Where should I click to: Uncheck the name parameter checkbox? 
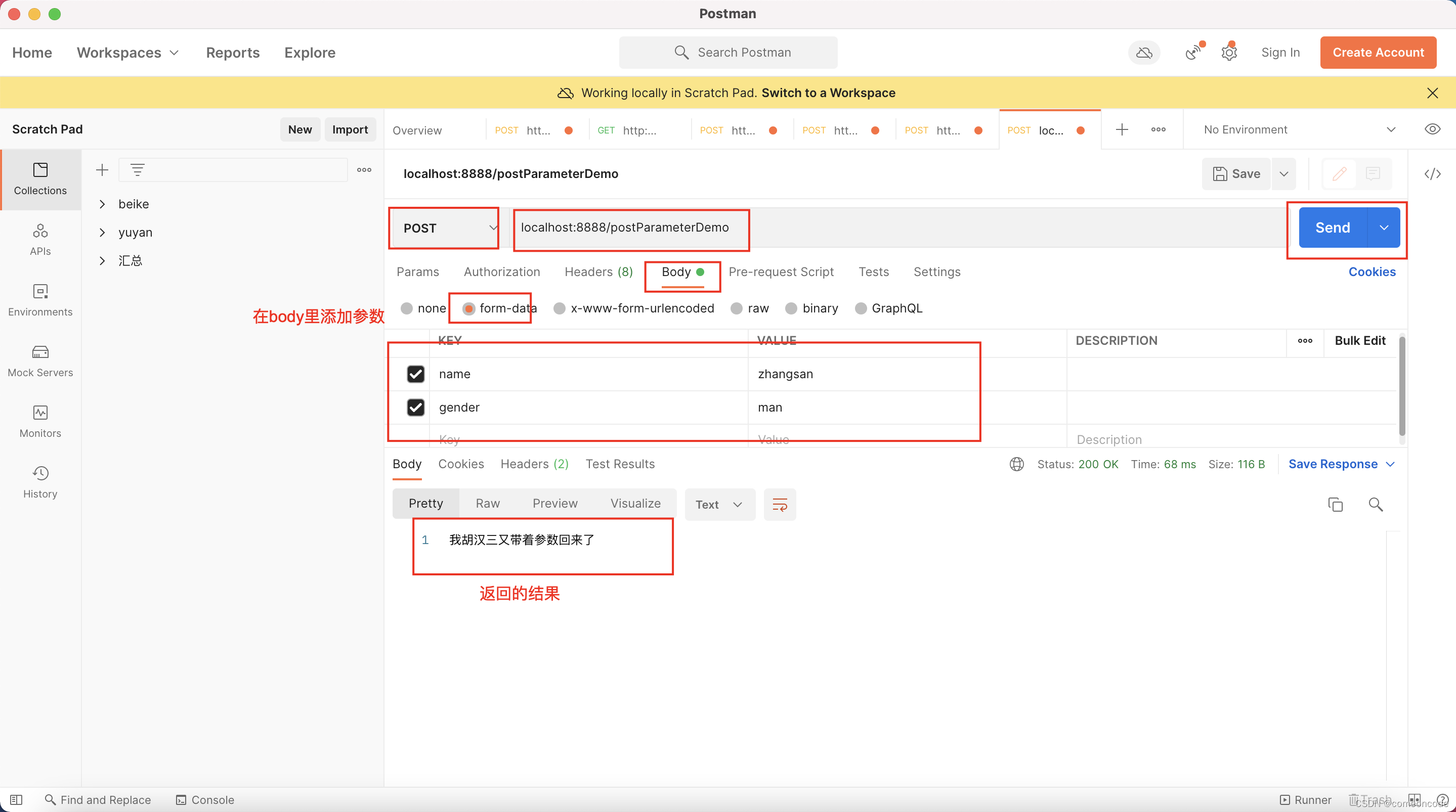415,374
